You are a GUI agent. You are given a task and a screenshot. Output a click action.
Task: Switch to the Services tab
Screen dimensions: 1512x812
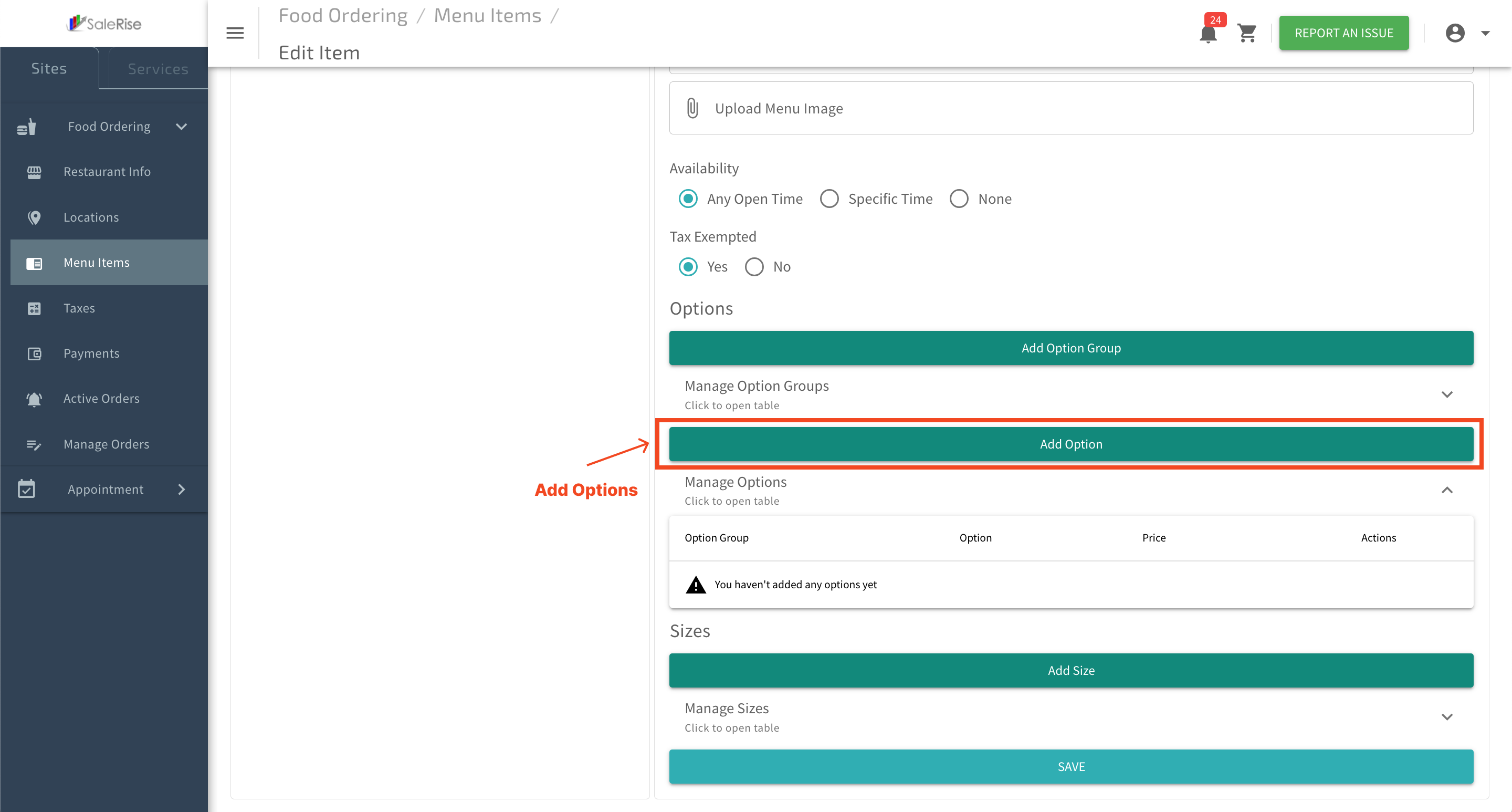(158, 69)
